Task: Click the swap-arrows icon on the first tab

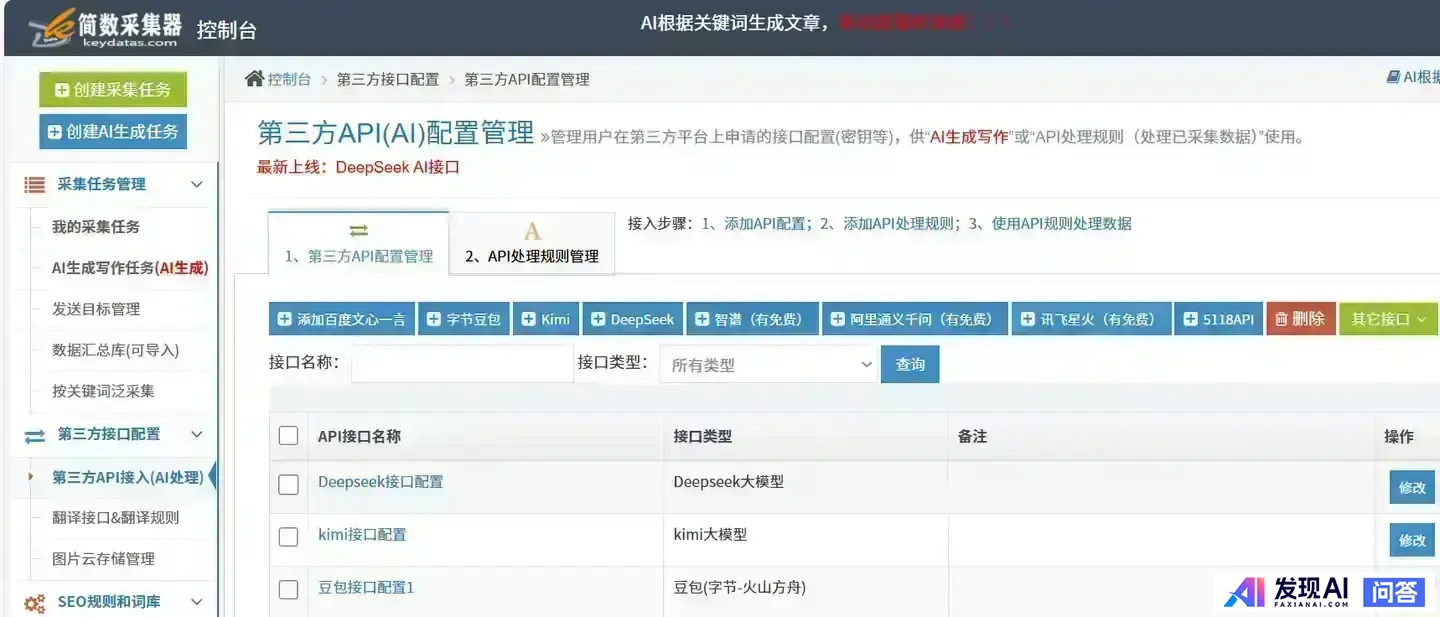Action: [359, 231]
